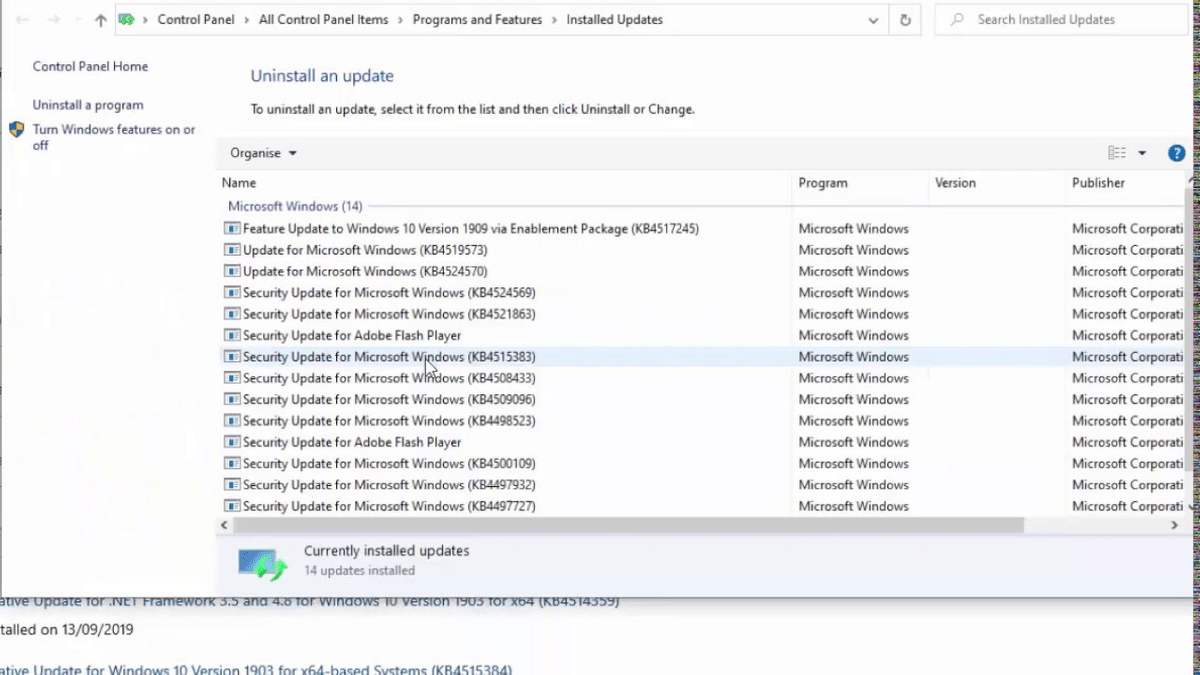Click chevron after Control Panel in breadcrumb
Image resolution: width=1200 pixels, height=675 pixels.
246,20
